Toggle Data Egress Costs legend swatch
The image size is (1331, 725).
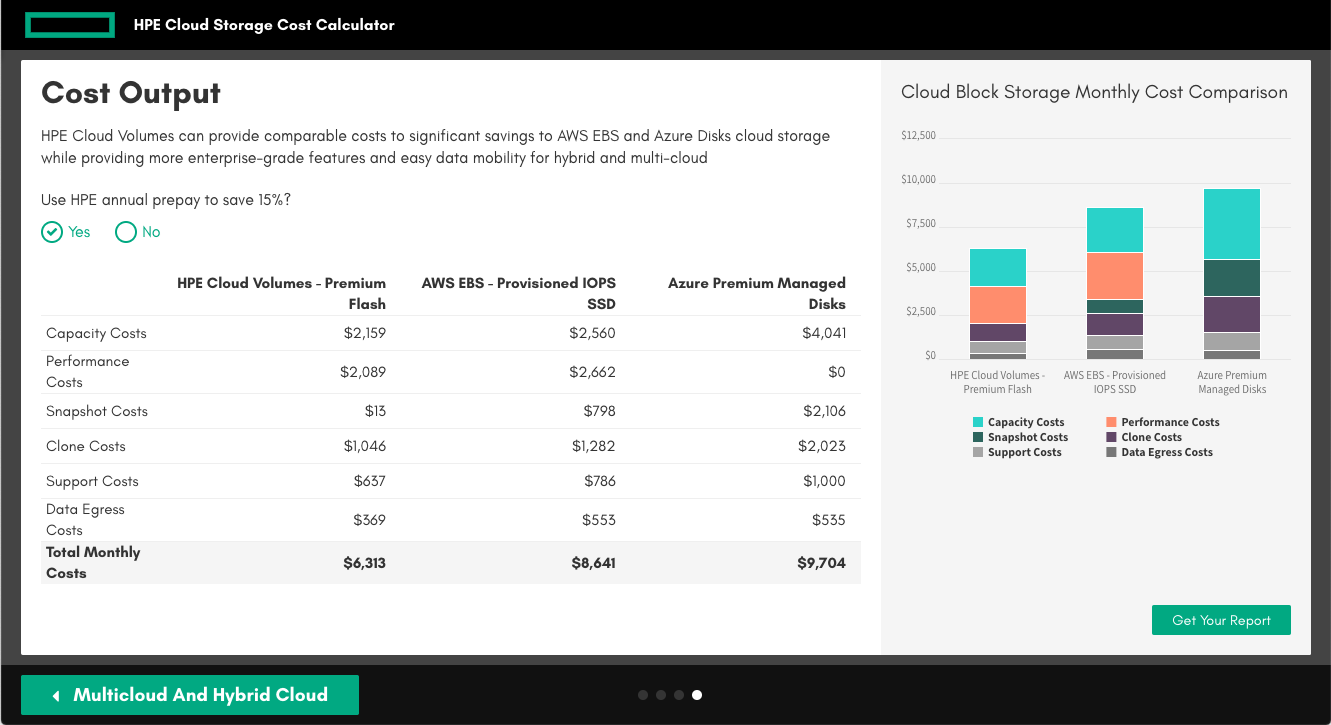1111,453
